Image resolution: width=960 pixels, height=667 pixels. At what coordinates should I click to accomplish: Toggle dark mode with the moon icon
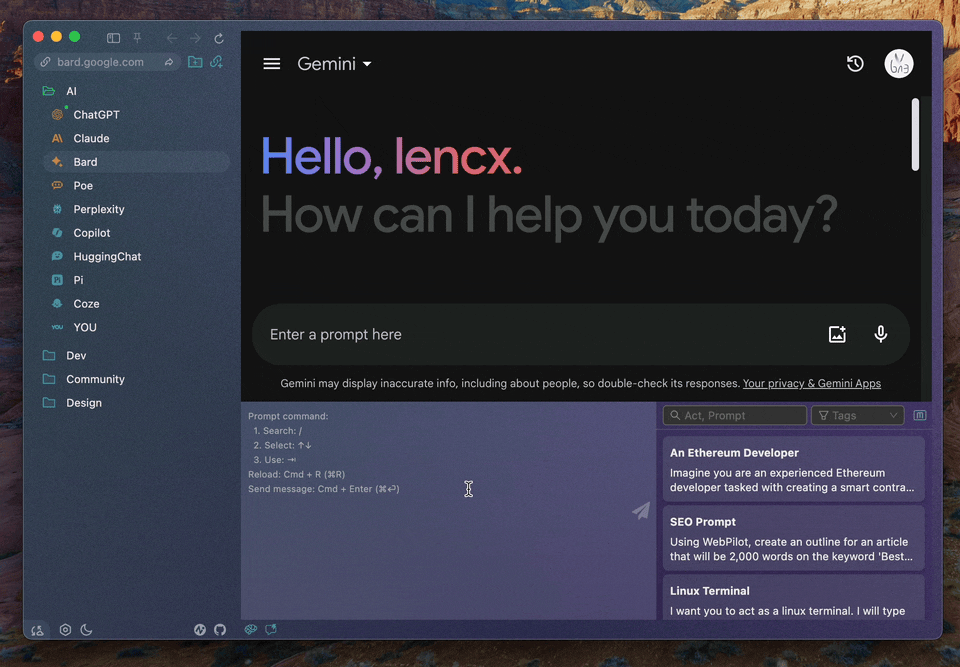tap(86, 630)
